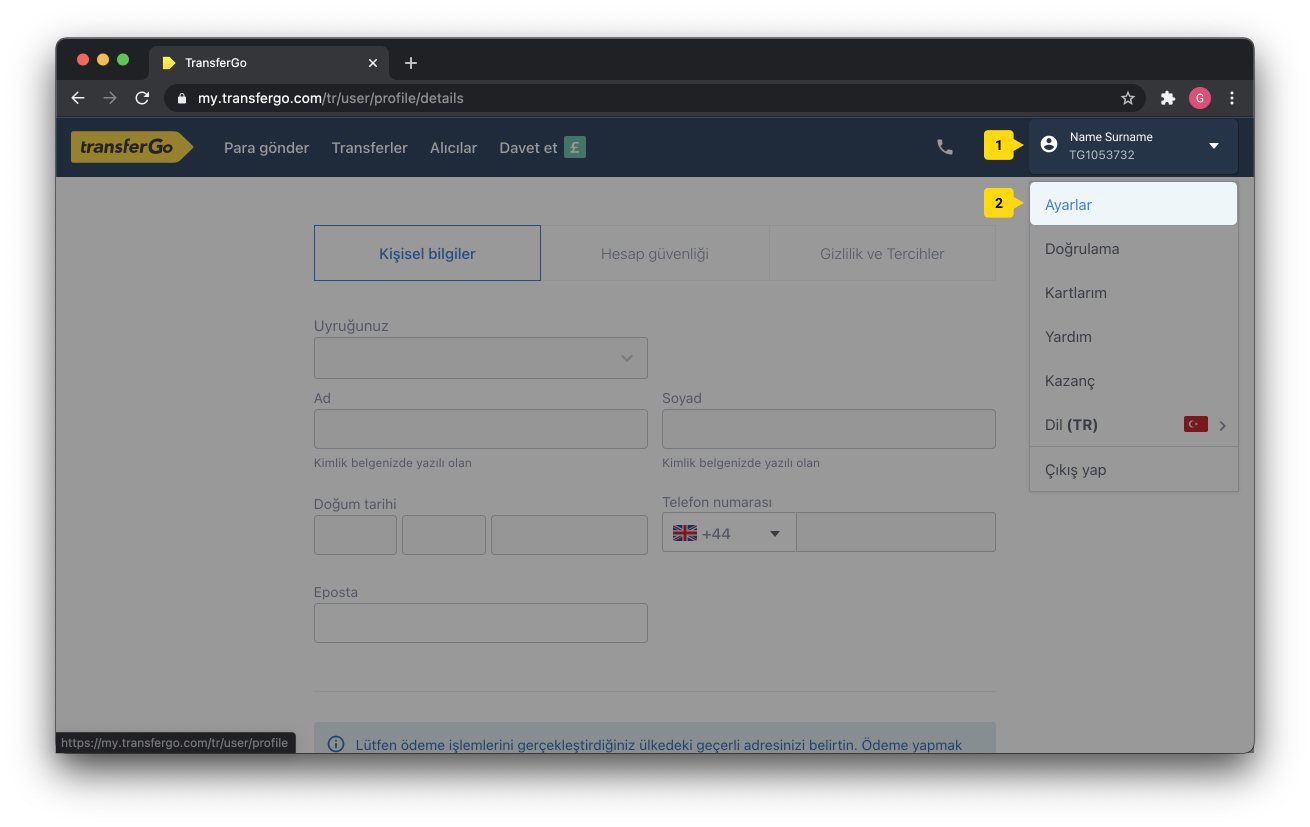
Task: Expand the Name Surname account dropdown arrow
Action: (x=1214, y=146)
